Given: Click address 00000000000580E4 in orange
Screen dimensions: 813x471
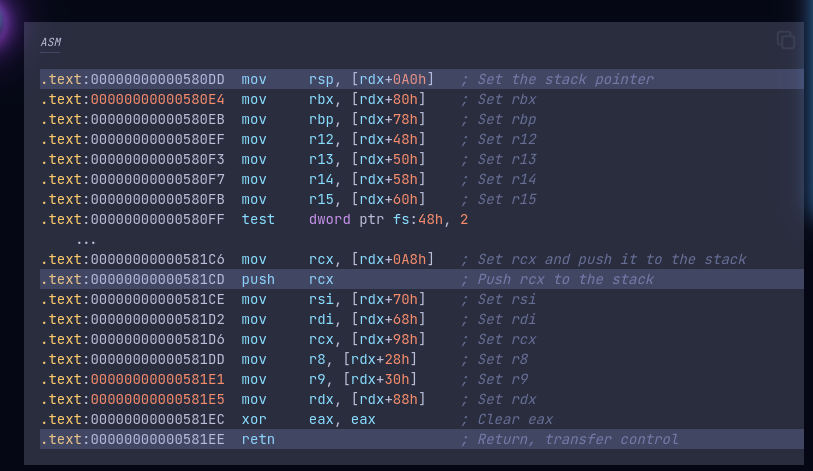Looking at the screenshot, I should click(x=157, y=99).
